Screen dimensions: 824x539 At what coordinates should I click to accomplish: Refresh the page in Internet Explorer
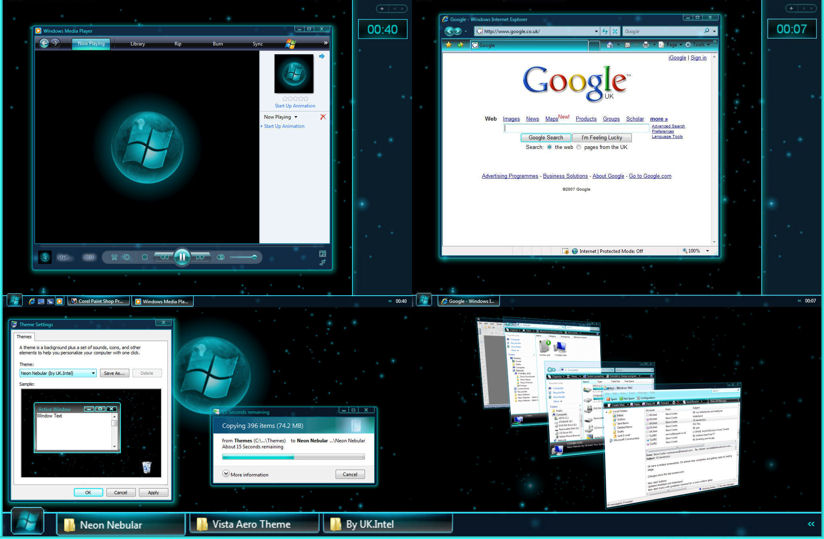(605, 32)
